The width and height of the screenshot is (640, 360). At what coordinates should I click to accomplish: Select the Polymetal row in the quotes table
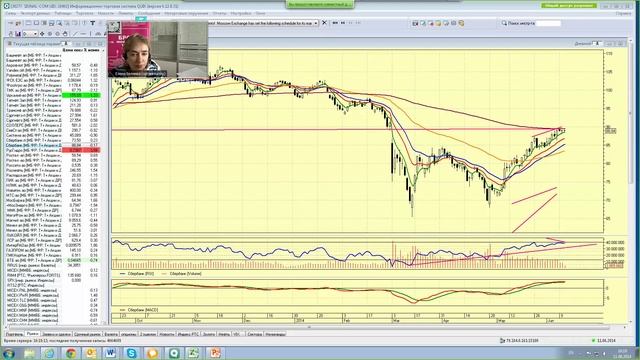53,75
